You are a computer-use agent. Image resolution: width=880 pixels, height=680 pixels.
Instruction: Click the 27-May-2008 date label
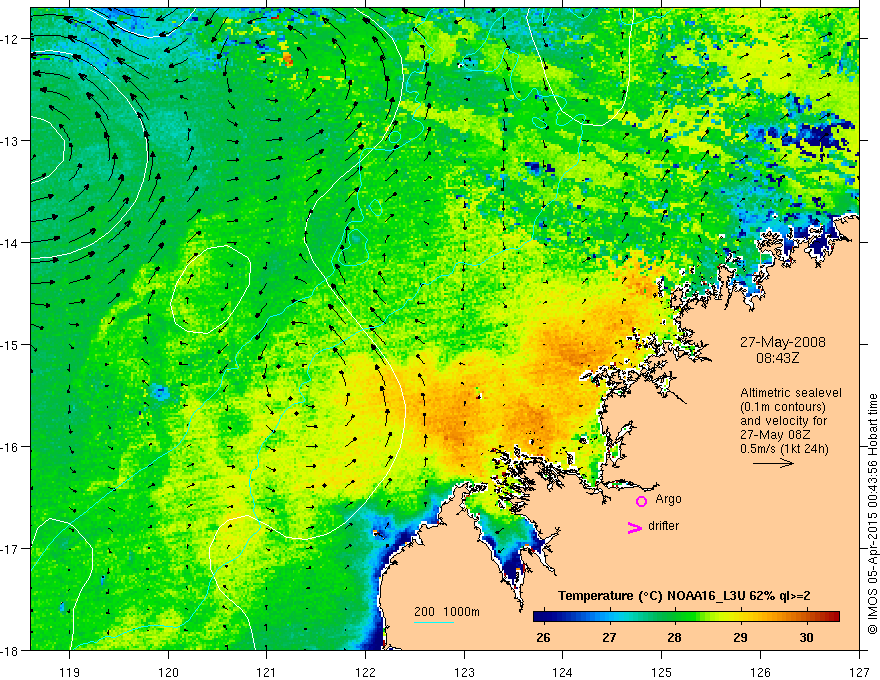782,342
